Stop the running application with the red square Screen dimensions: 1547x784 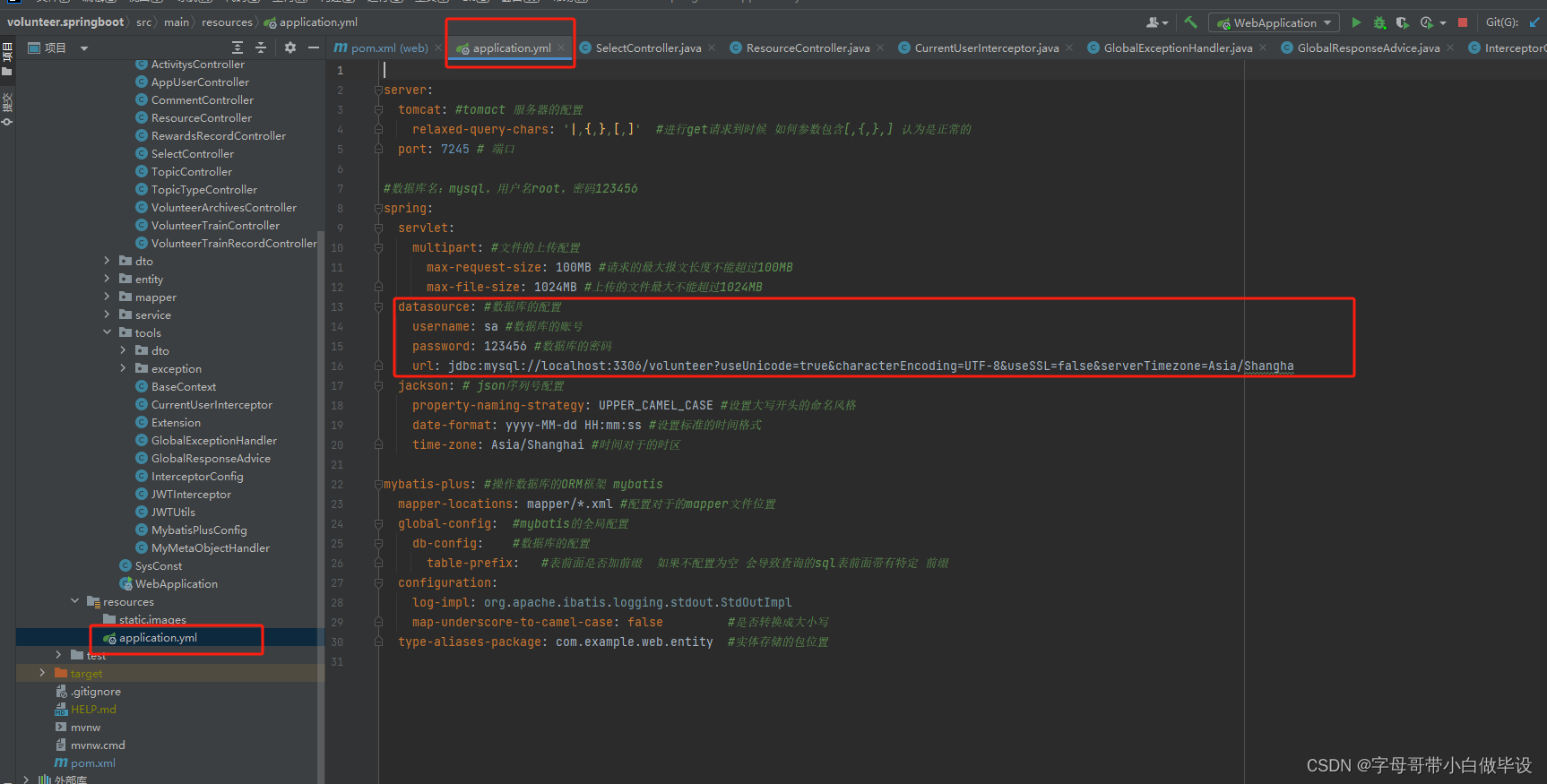[1463, 22]
